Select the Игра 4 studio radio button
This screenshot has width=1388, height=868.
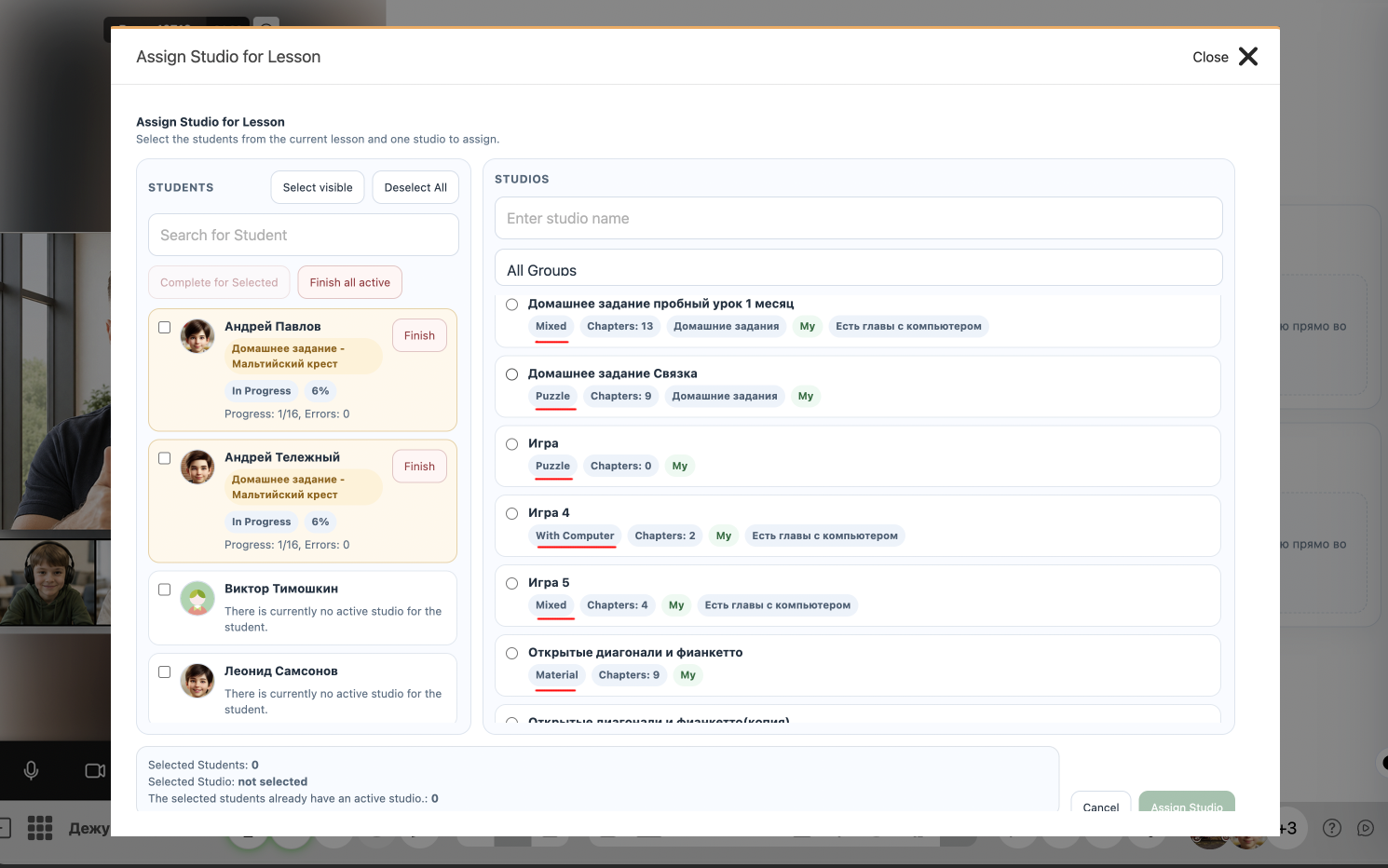[x=512, y=513]
